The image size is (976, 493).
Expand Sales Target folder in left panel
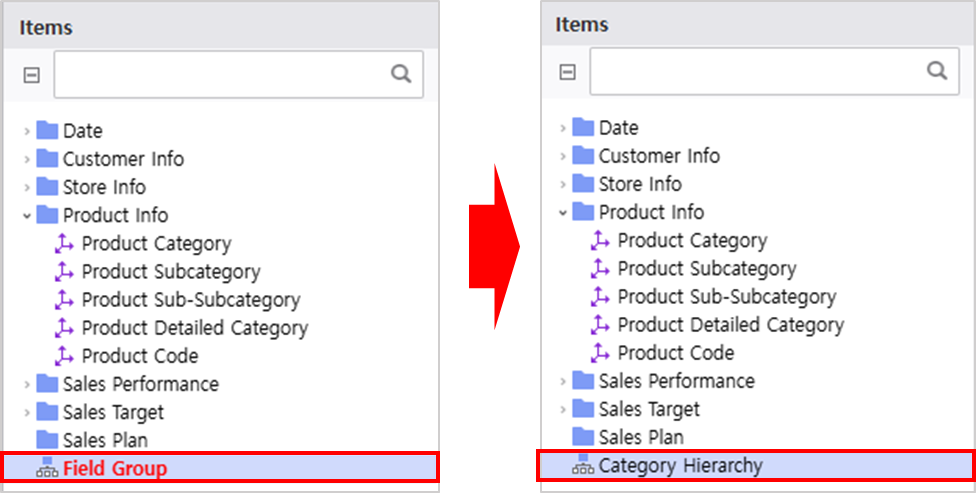click(27, 412)
